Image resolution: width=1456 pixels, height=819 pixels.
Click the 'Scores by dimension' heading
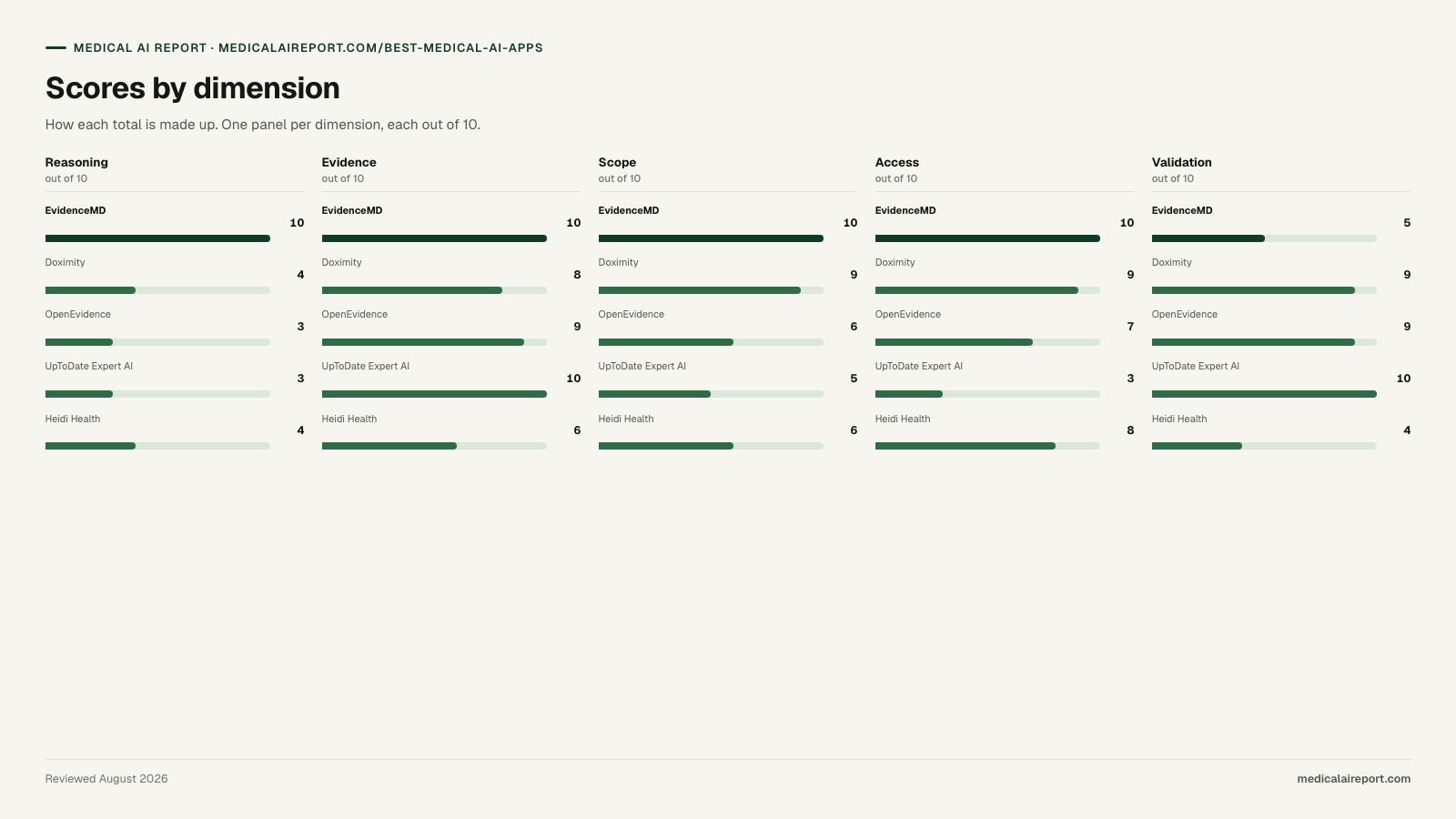(x=193, y=88)
